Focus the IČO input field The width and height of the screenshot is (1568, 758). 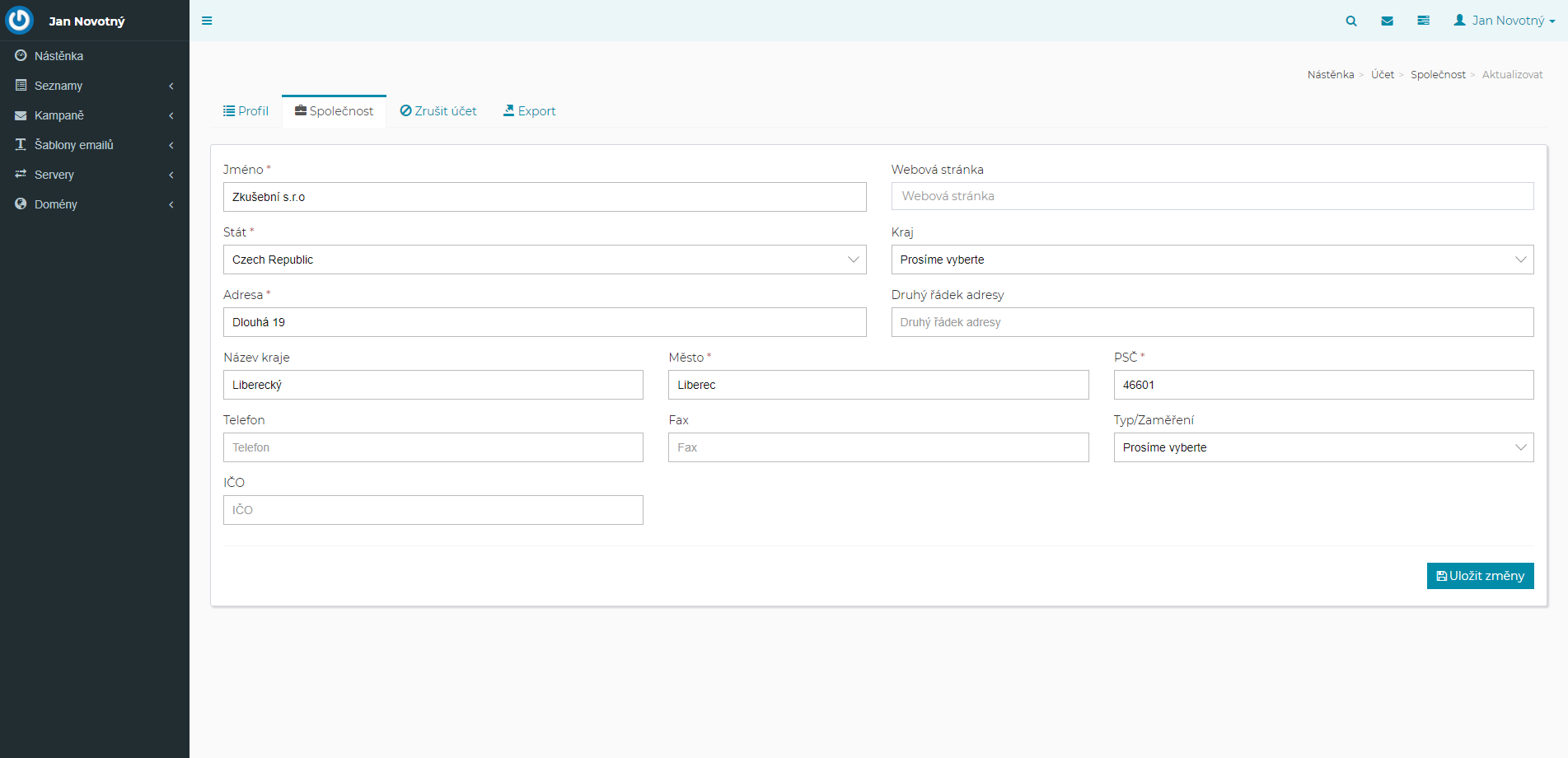tap(433, 510)
